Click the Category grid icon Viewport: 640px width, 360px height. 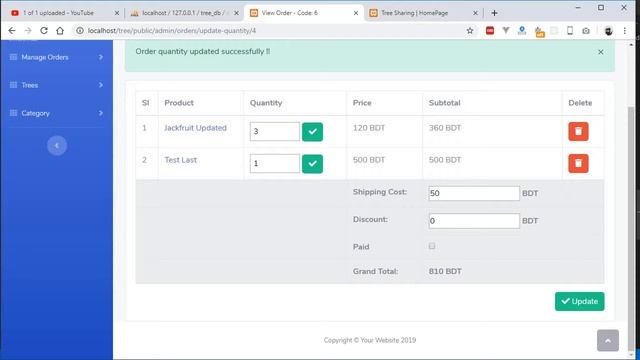13,113
